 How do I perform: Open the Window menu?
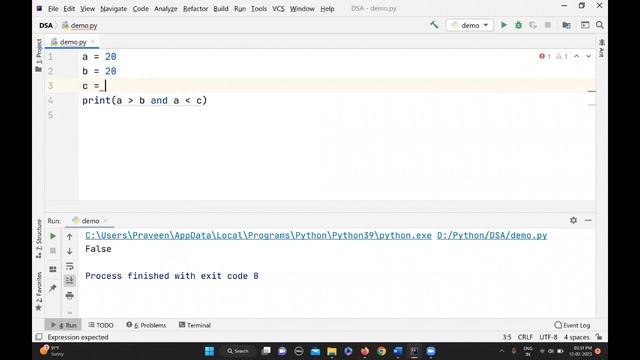[302, 9]
